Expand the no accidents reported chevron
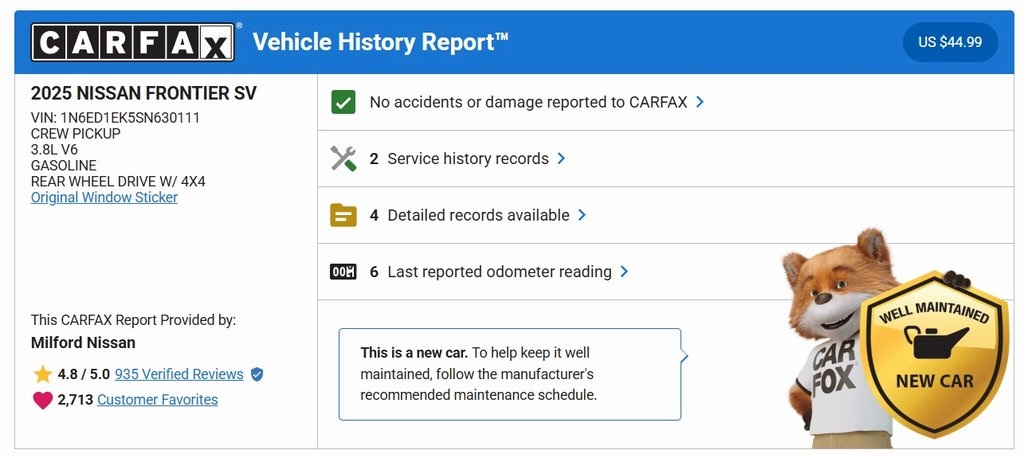Screen dimensions: 1024x458 coord(700,102)
